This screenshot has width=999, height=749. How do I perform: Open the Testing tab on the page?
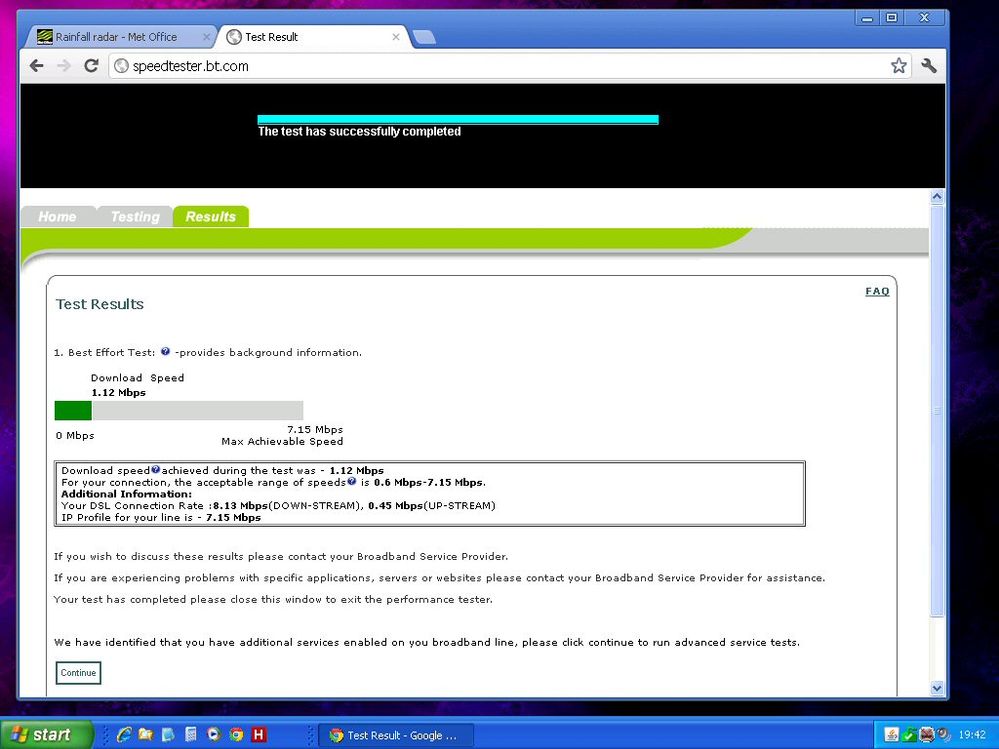135,217
